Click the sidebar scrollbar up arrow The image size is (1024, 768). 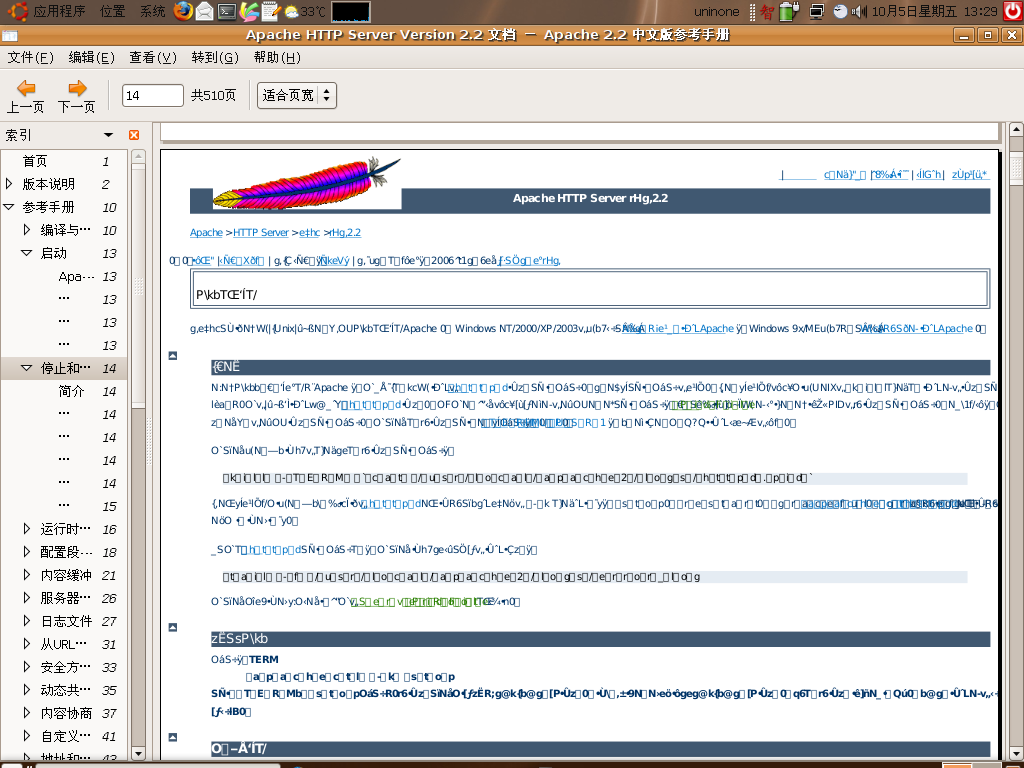(138, 156)
